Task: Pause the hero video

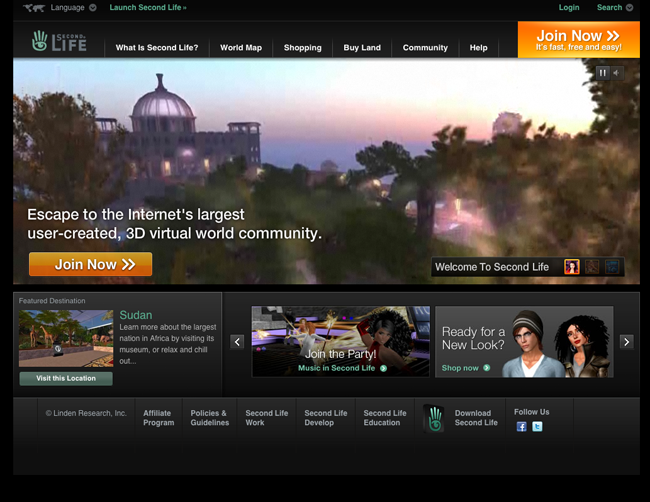Action: 603,73
